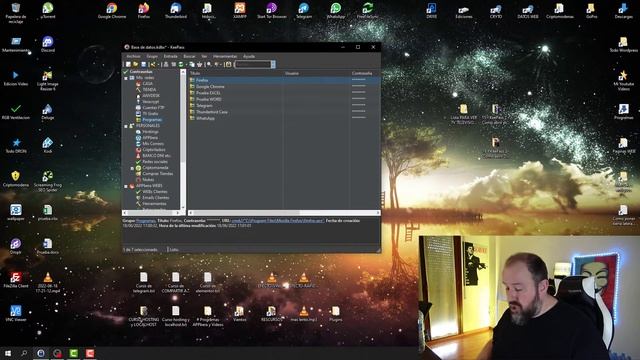Click the taskbar search magnifier icon
This screenshot has height=360, width=640.
click(24, 353)
